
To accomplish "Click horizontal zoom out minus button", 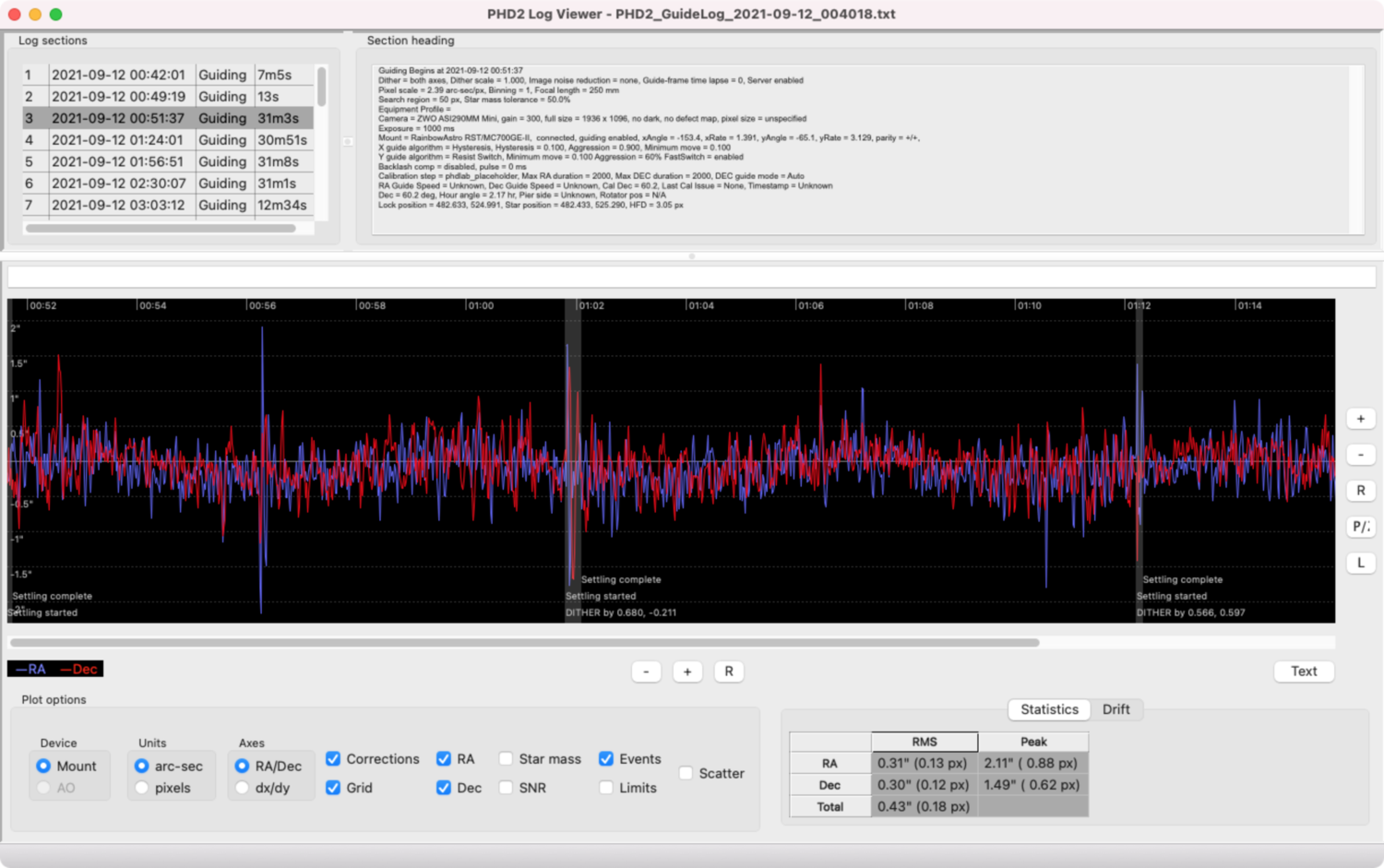I will click(x=646, y=672).
